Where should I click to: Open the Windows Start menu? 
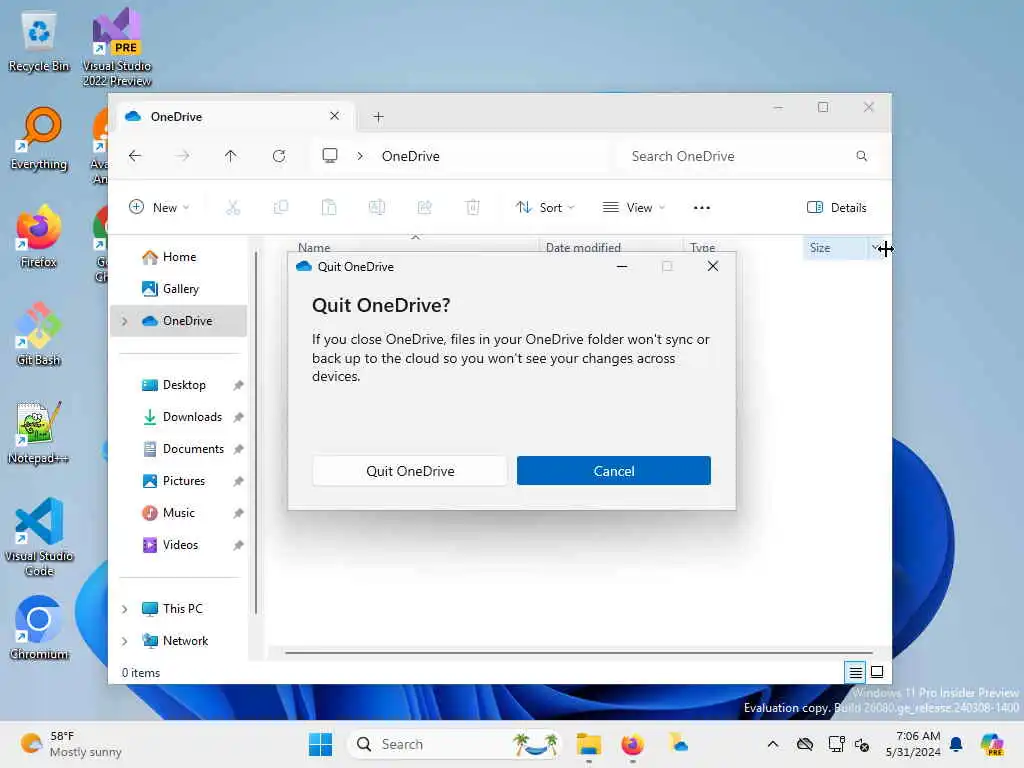[x=320, y=744]
